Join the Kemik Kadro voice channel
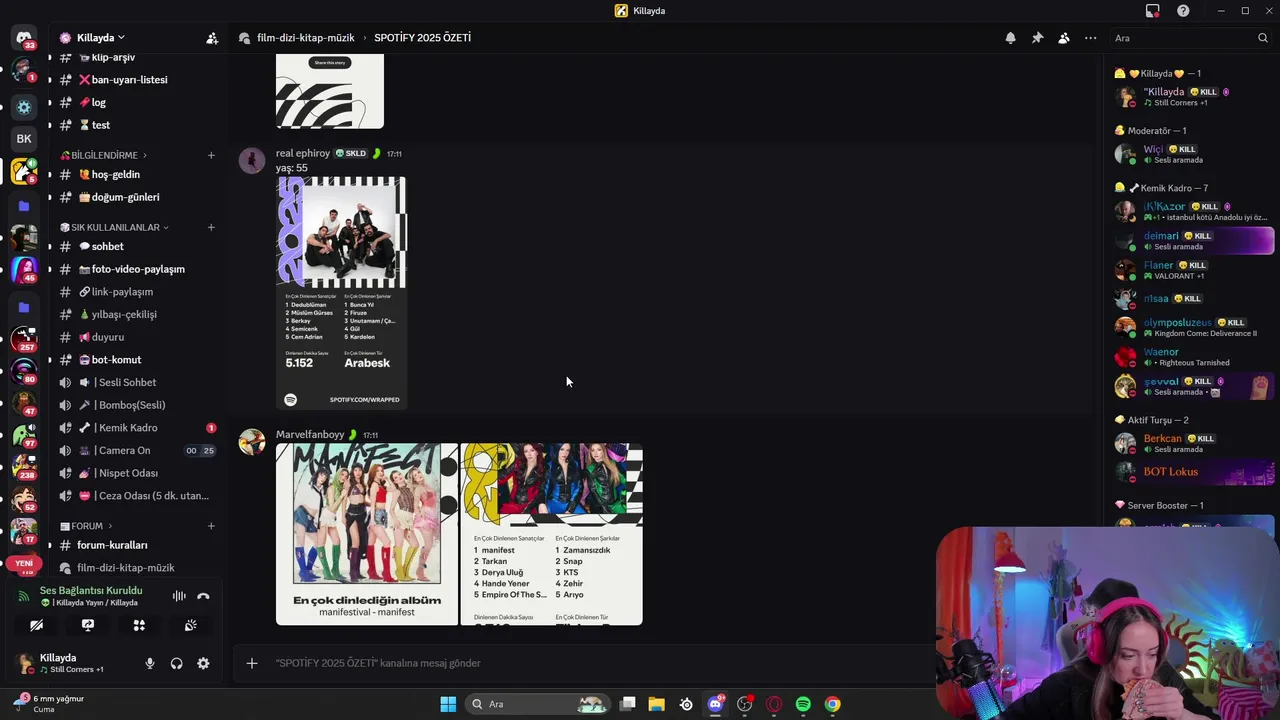Image resolution: width=1280 pixels, height=720 pixels. click(137, 428)
